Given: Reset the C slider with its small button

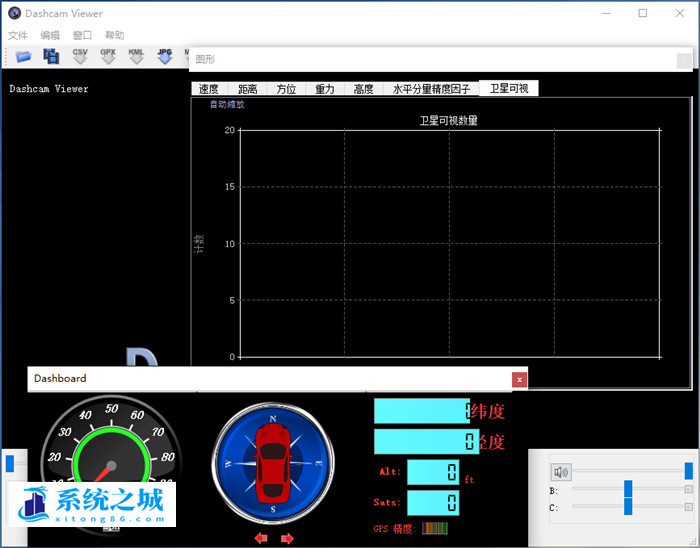Looking at the screenshot, I should pyautogui.click(x=688, y=506).
